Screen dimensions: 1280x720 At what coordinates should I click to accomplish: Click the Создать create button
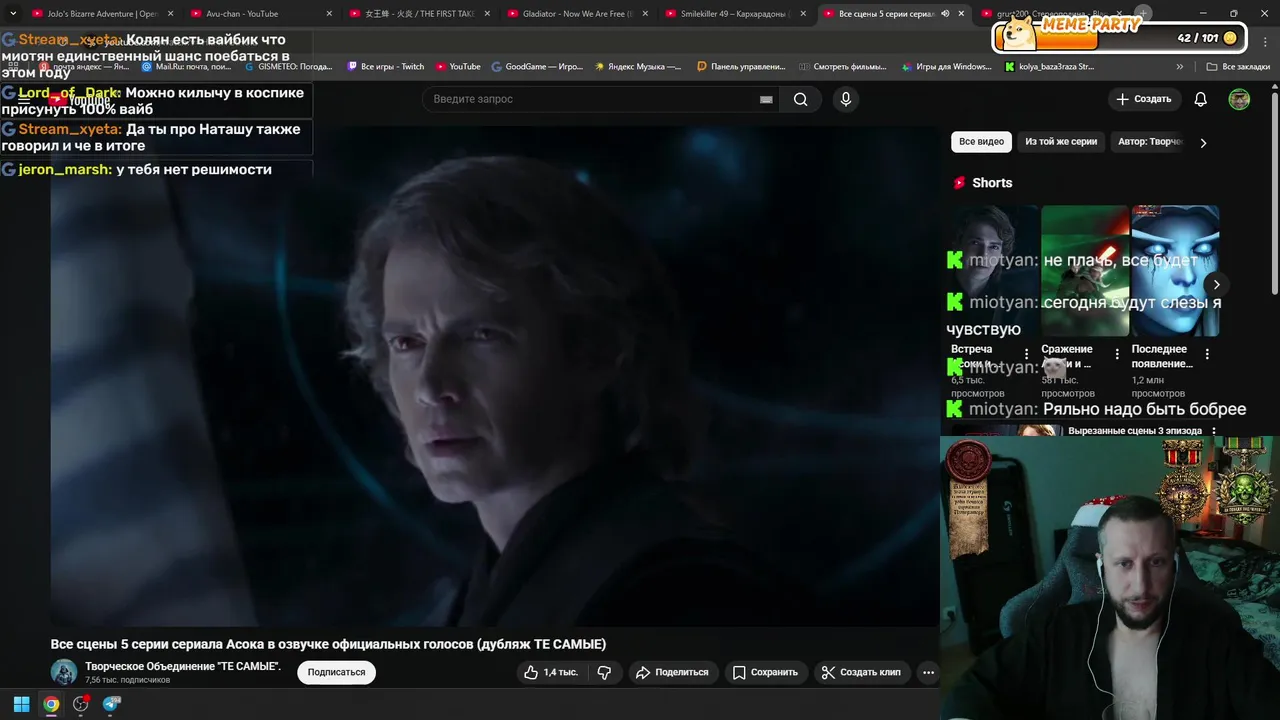coord(1143,99)
